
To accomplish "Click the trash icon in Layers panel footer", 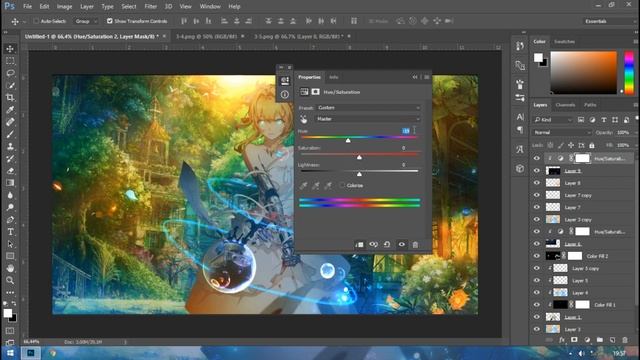I will coord(625,340).
